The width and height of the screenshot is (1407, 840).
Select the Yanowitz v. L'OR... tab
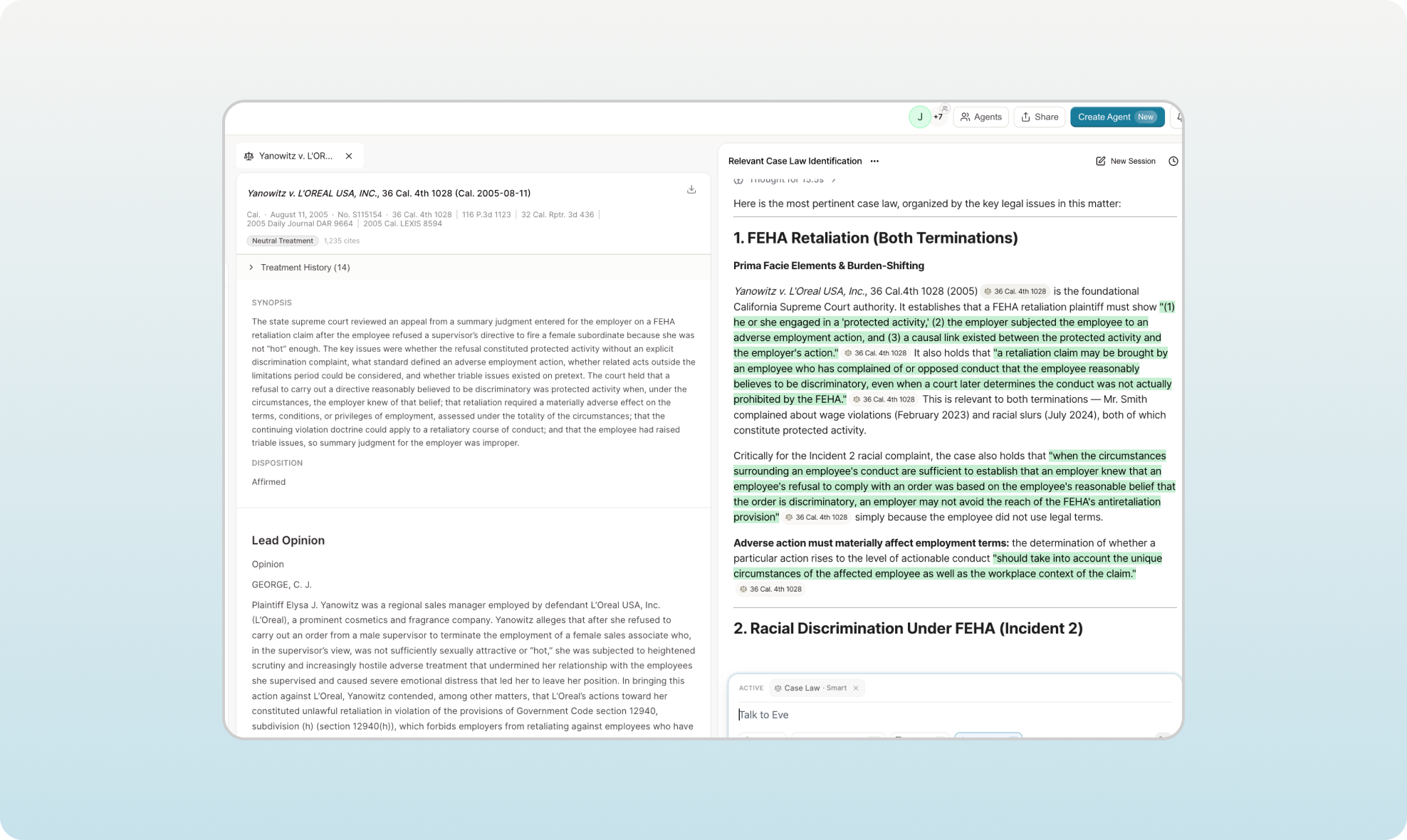click(299, 156)
